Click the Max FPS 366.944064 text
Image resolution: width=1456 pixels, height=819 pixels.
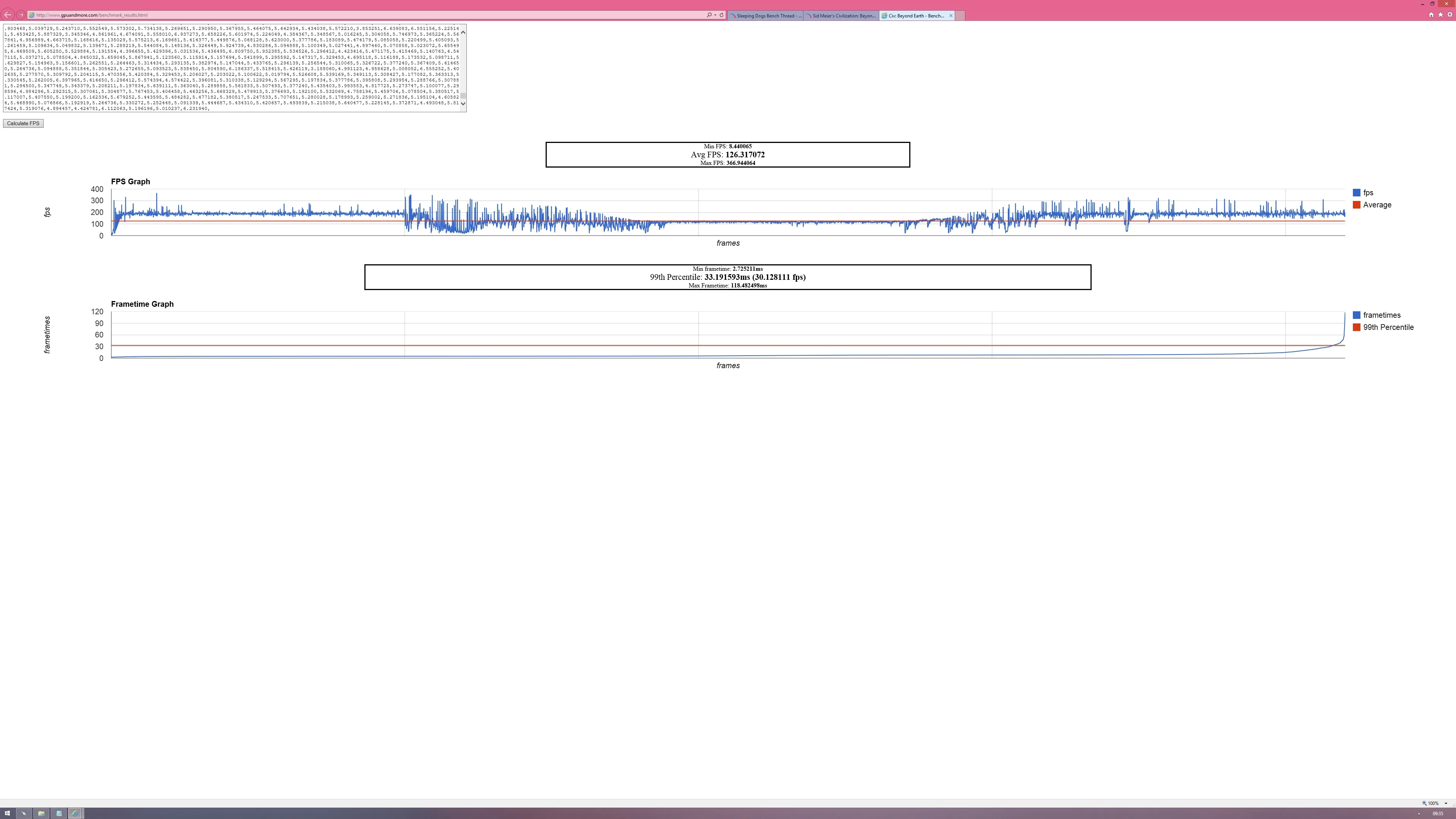point(728,163)
